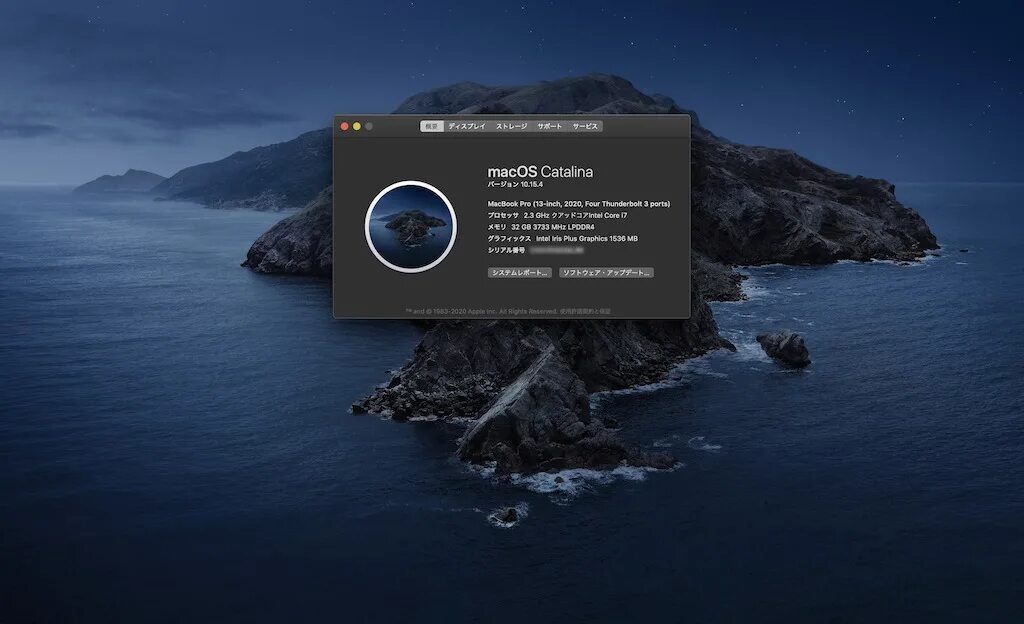Click the Intel Iris Plus Graphics 1536 MB line

point(562,239)
